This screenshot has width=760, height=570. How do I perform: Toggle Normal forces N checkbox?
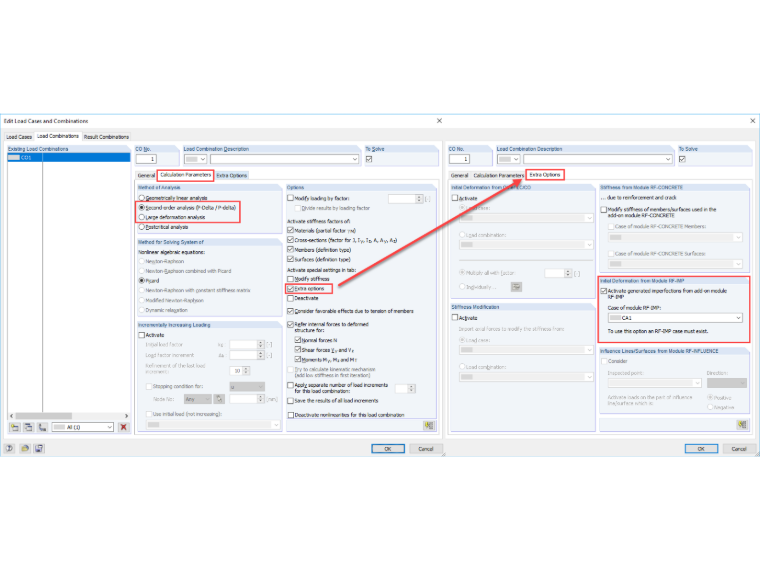(x=298, y=340)
